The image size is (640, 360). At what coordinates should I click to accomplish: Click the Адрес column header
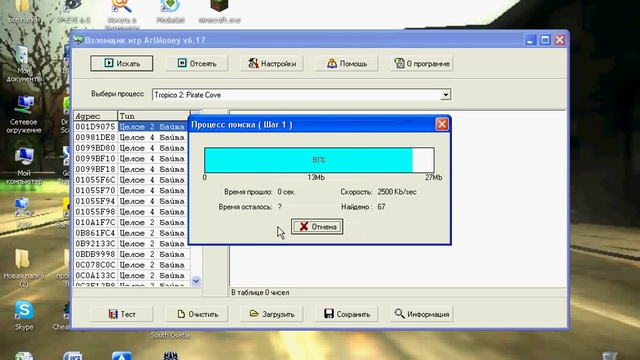point(96,116)
